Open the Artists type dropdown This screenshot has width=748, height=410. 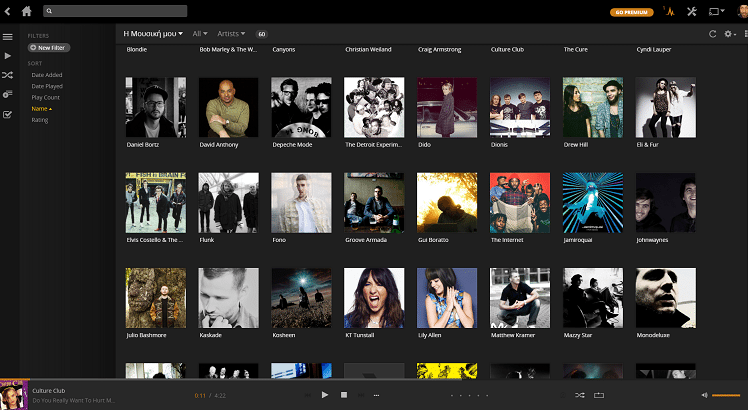coord(231,34)
